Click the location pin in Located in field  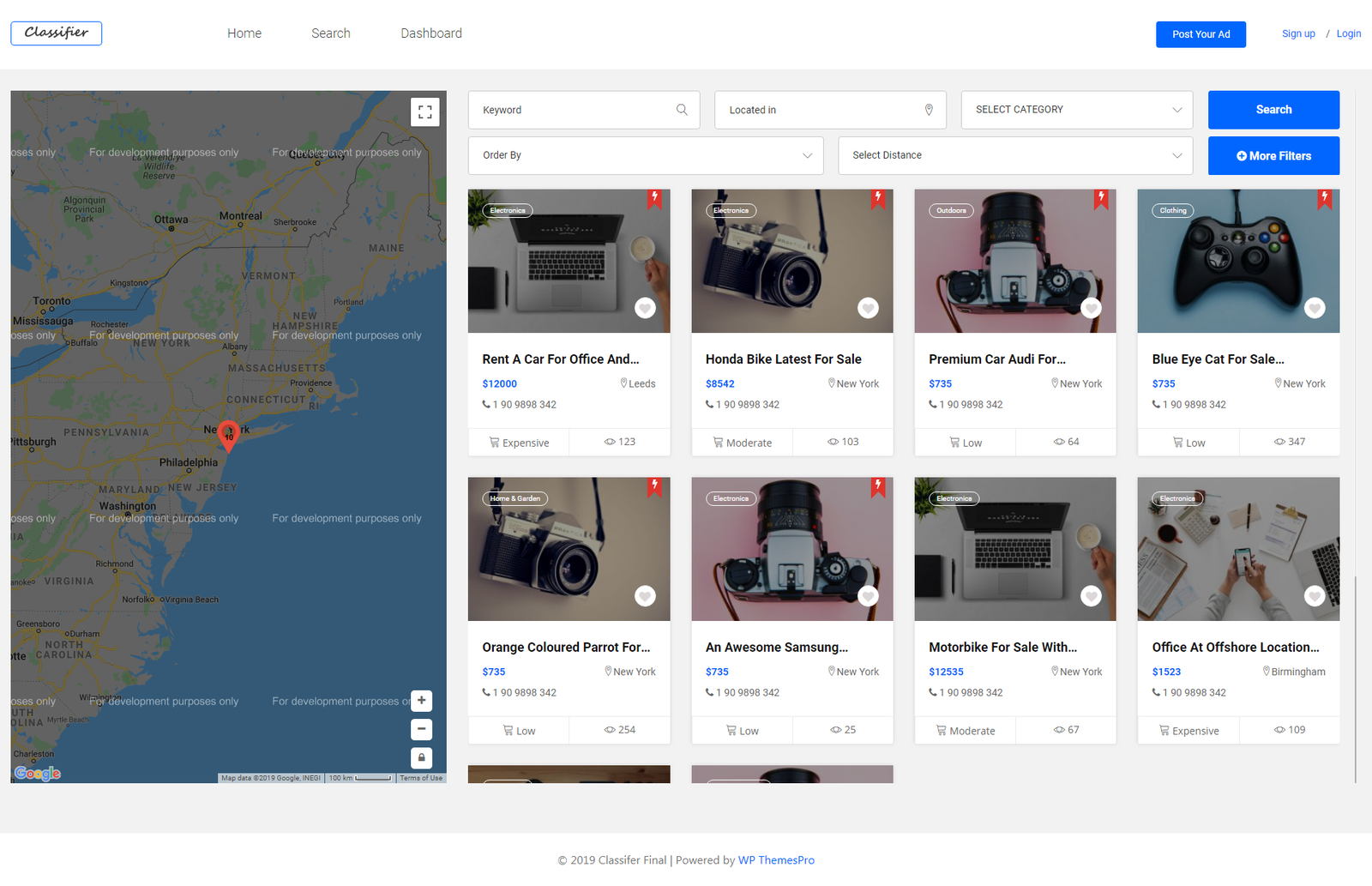(929, 110)
